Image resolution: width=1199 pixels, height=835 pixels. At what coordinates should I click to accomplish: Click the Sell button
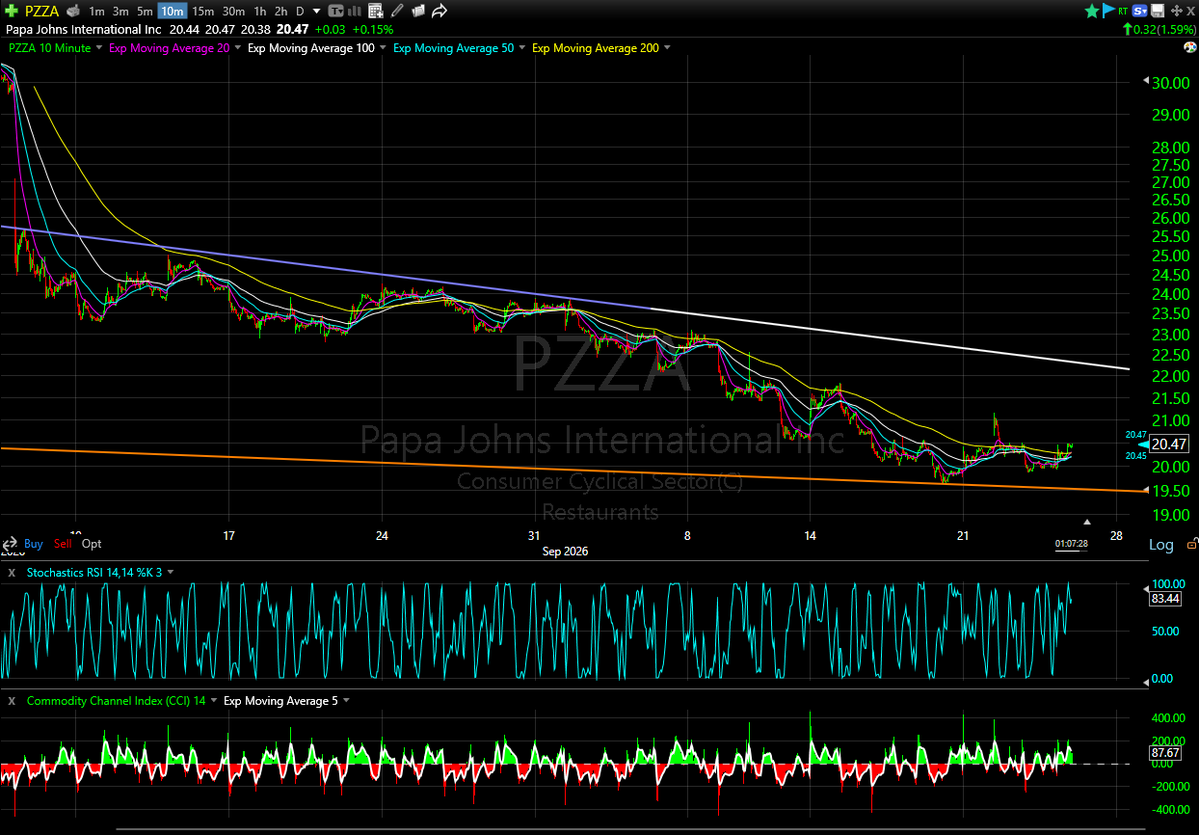click(x=63, y=544)
